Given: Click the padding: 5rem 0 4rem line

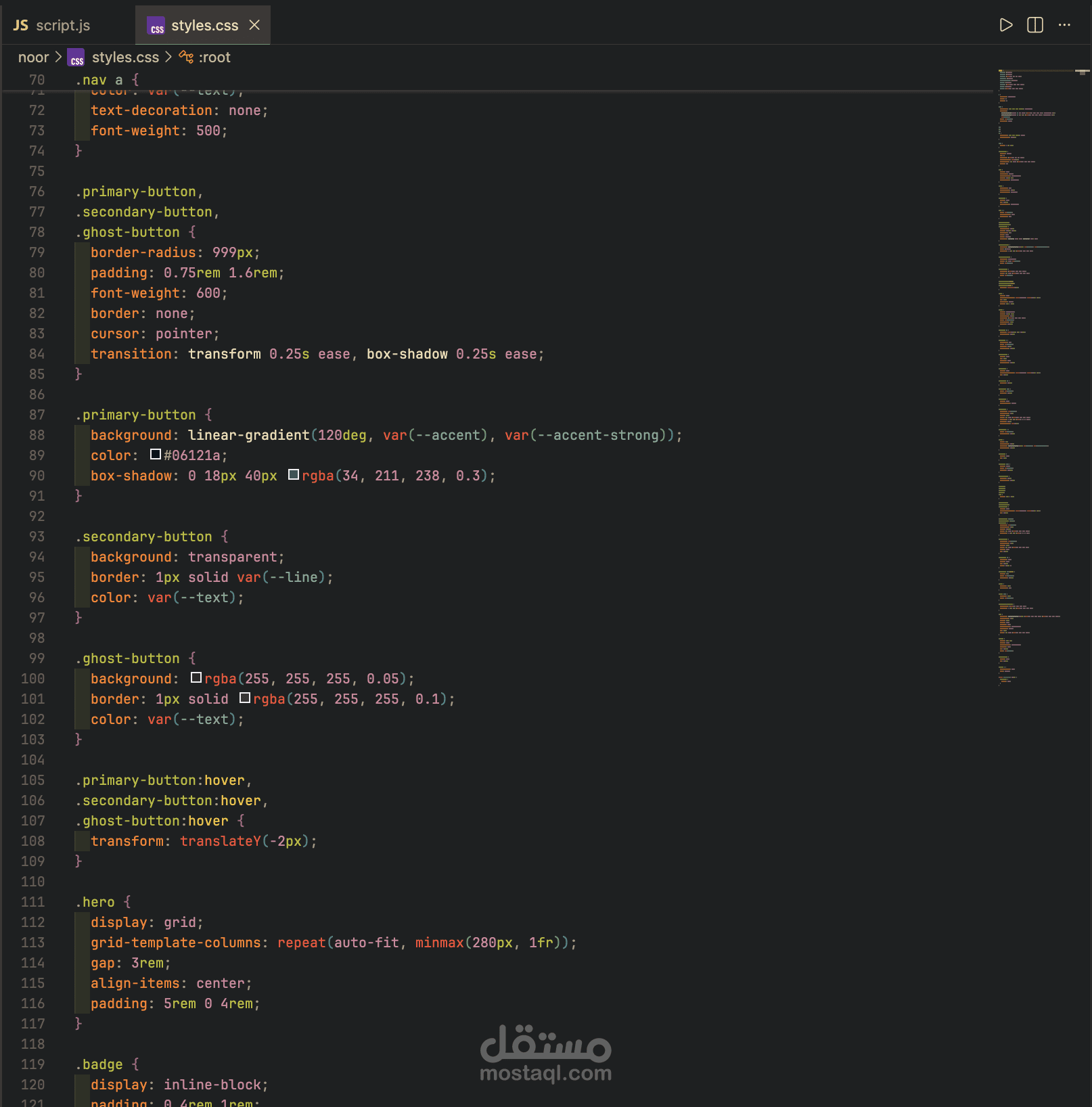Looking at the screenshot, I should tap(175, 1003).
